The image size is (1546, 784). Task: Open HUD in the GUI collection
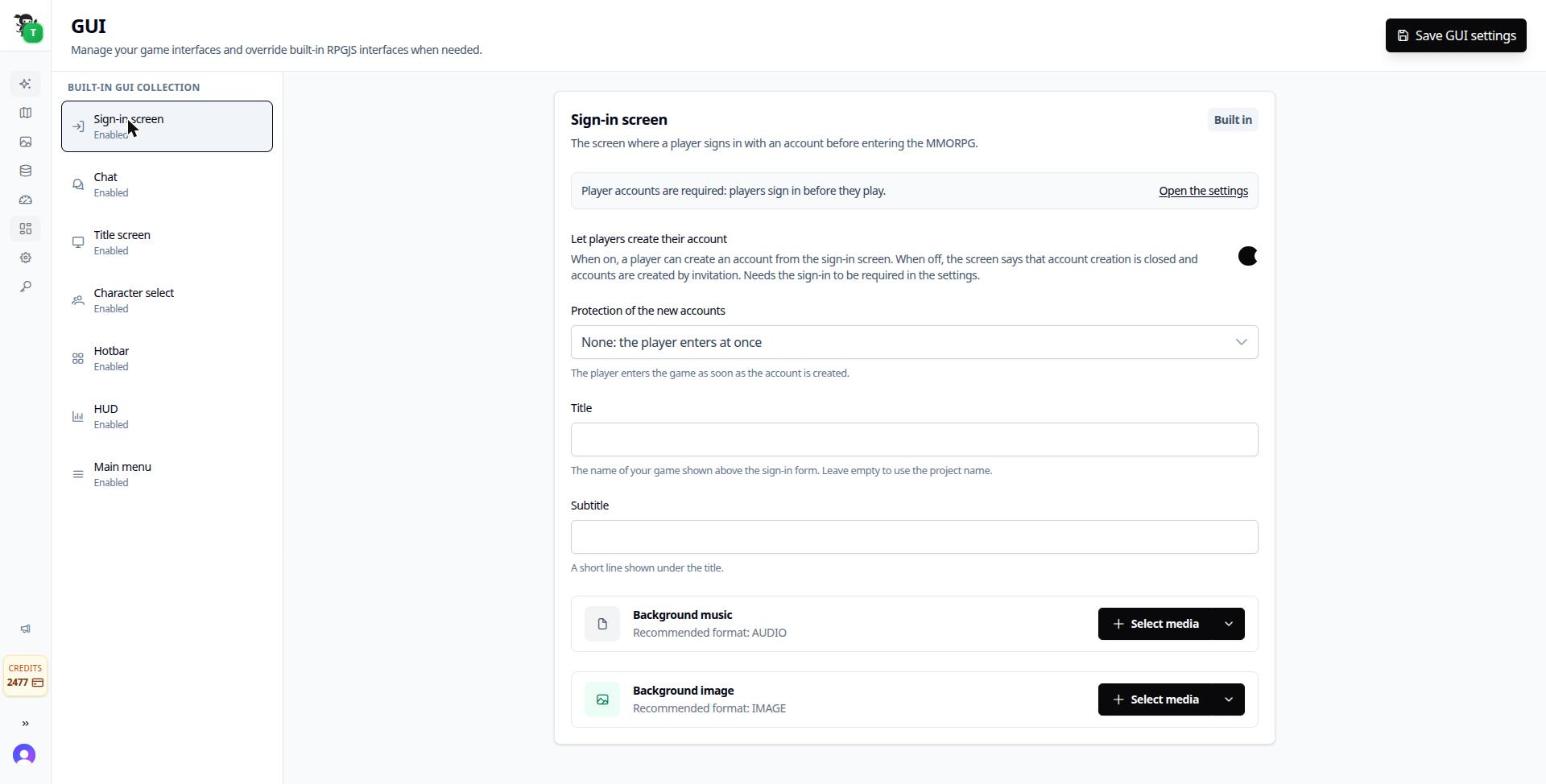tap(167, 416)
